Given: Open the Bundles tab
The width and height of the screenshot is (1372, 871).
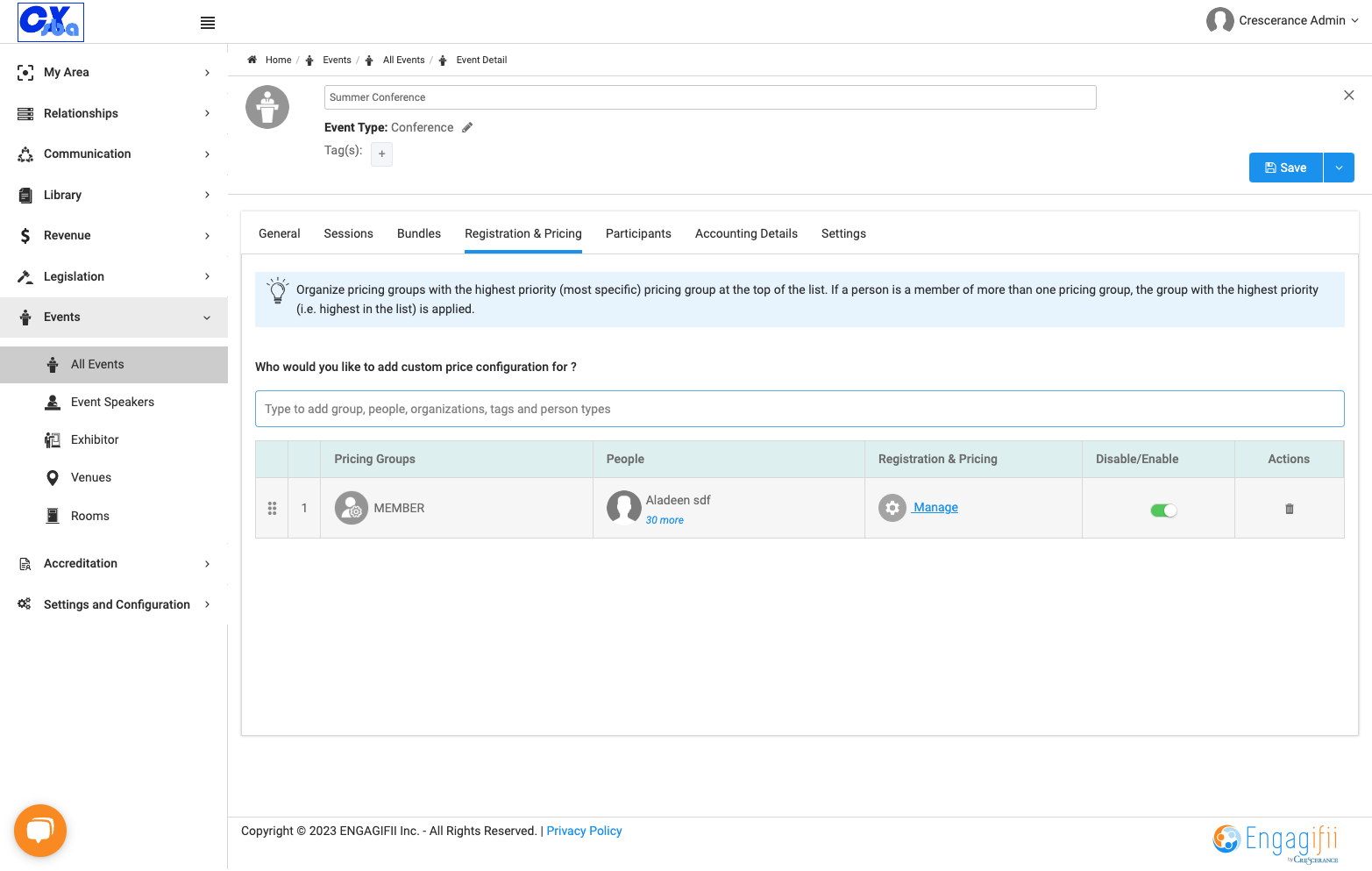Looking at the screenshot, I should coord(419,233).
